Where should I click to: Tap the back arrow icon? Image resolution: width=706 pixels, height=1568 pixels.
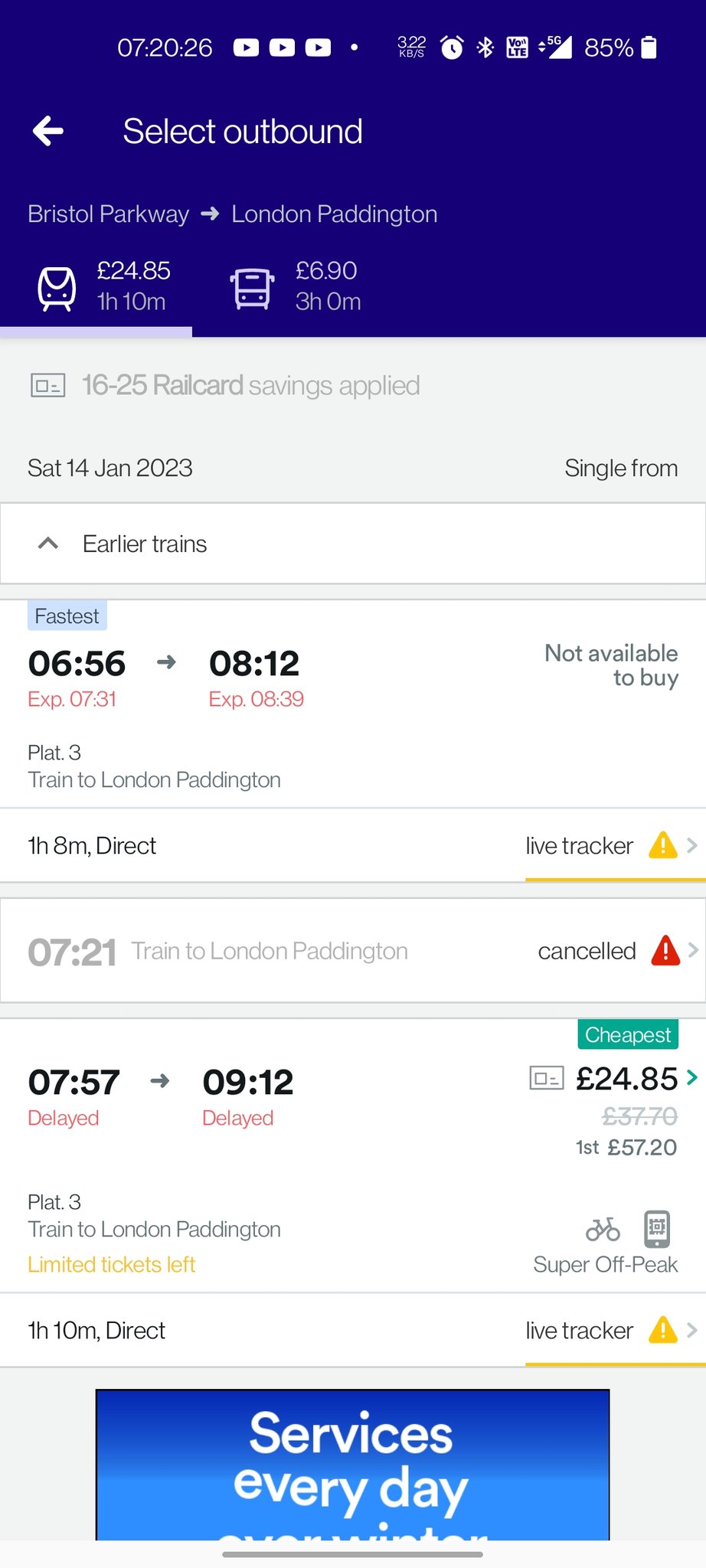pos(48,131)
